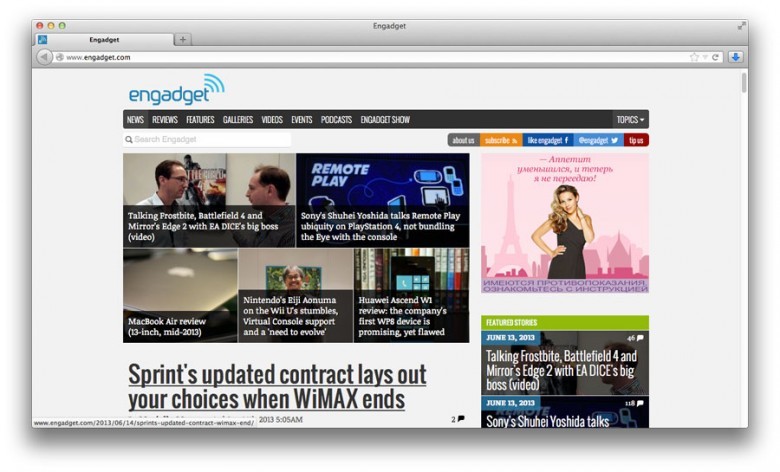Screen dimensions: 780x472
Task: Open Nintendo's Eiji Aonuma story tile
Action: (295, 295)
